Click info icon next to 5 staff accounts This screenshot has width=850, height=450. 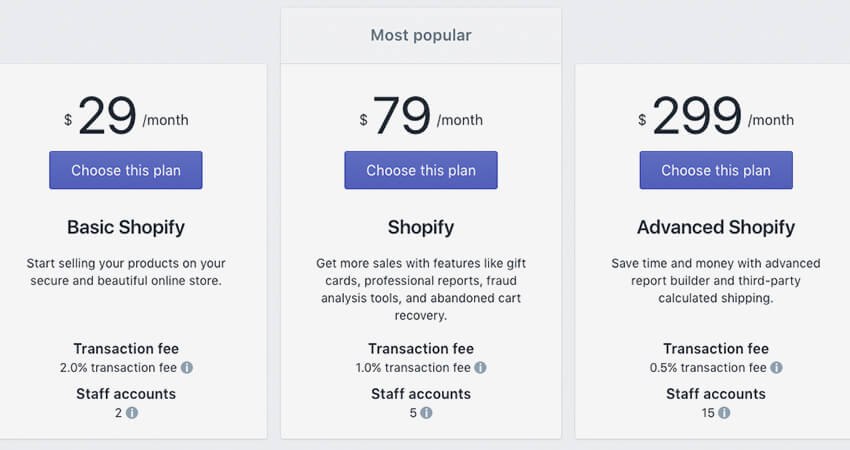click(x=426, y=413)
